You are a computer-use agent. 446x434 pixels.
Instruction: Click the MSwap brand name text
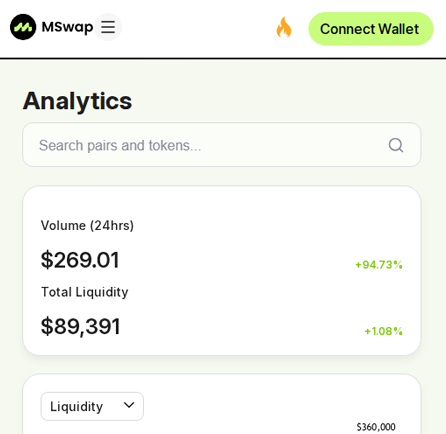point(67,27)
